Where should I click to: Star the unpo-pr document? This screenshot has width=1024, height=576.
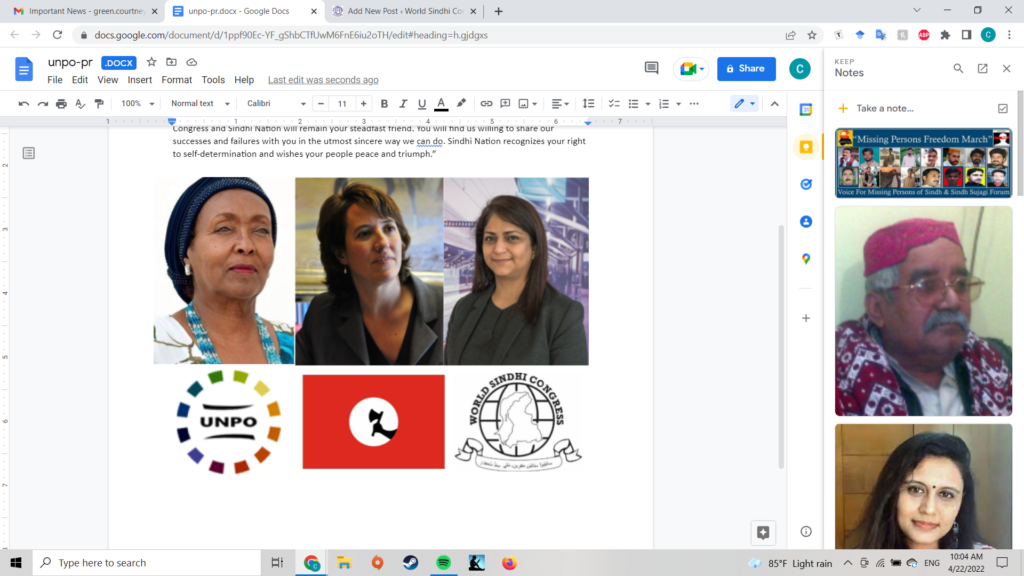152,62
